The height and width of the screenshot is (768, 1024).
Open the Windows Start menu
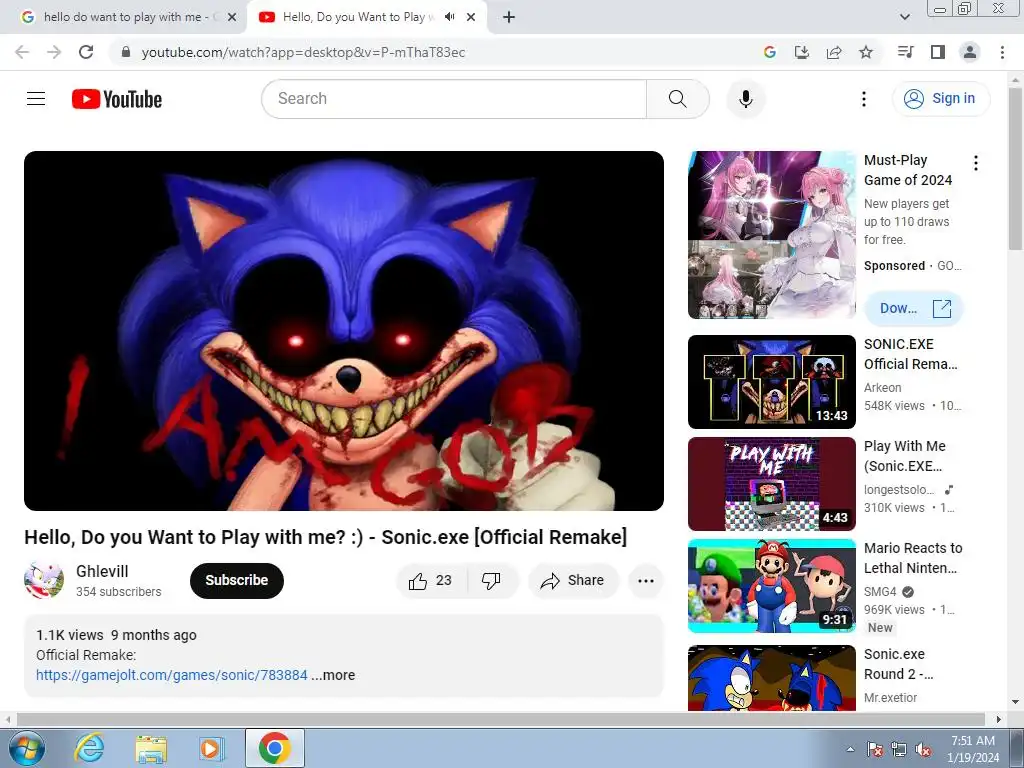coord(25,748)
